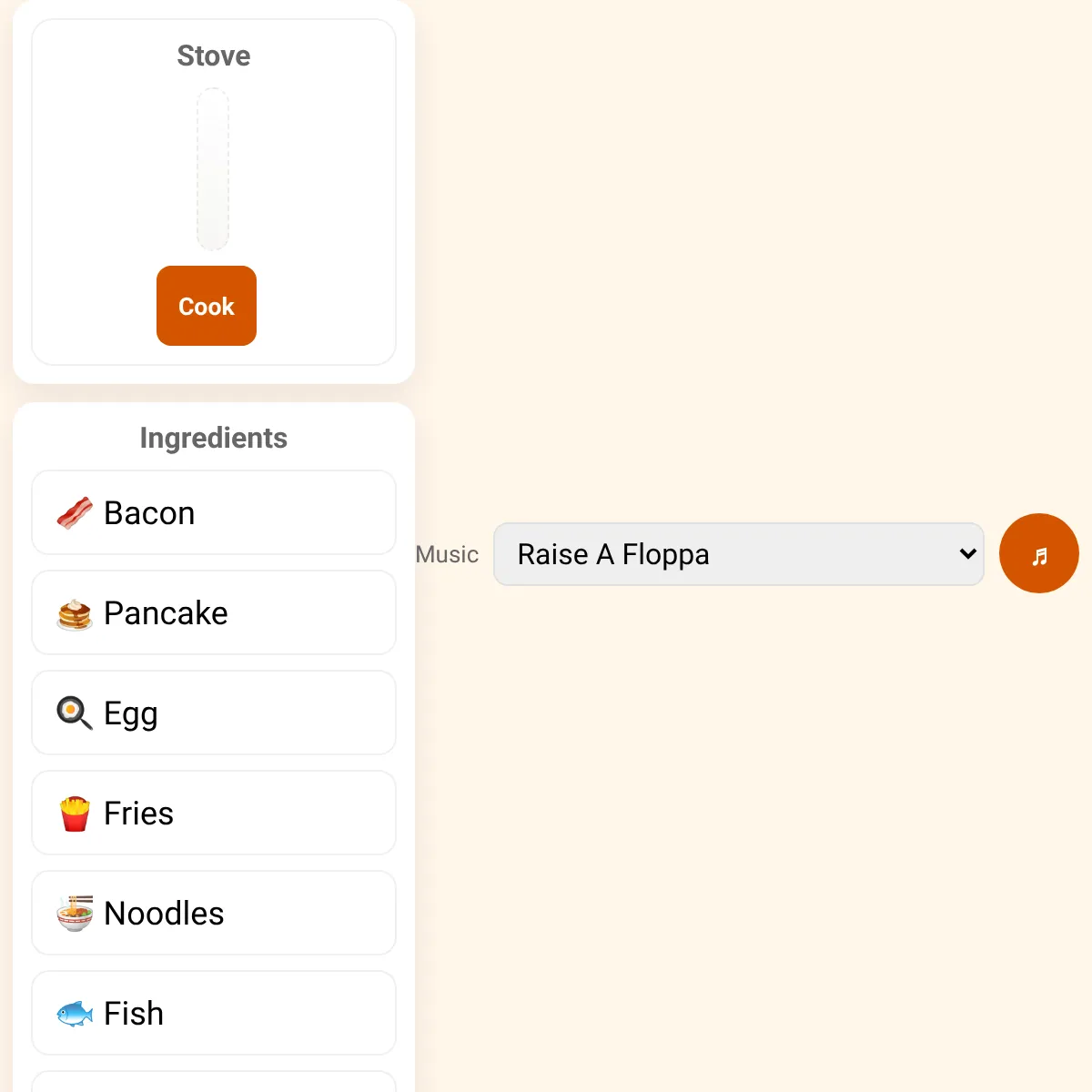Click the pancake stack icon
Screen dimensions: 1092x1092
pyautogui.click(x=75, y=613)
